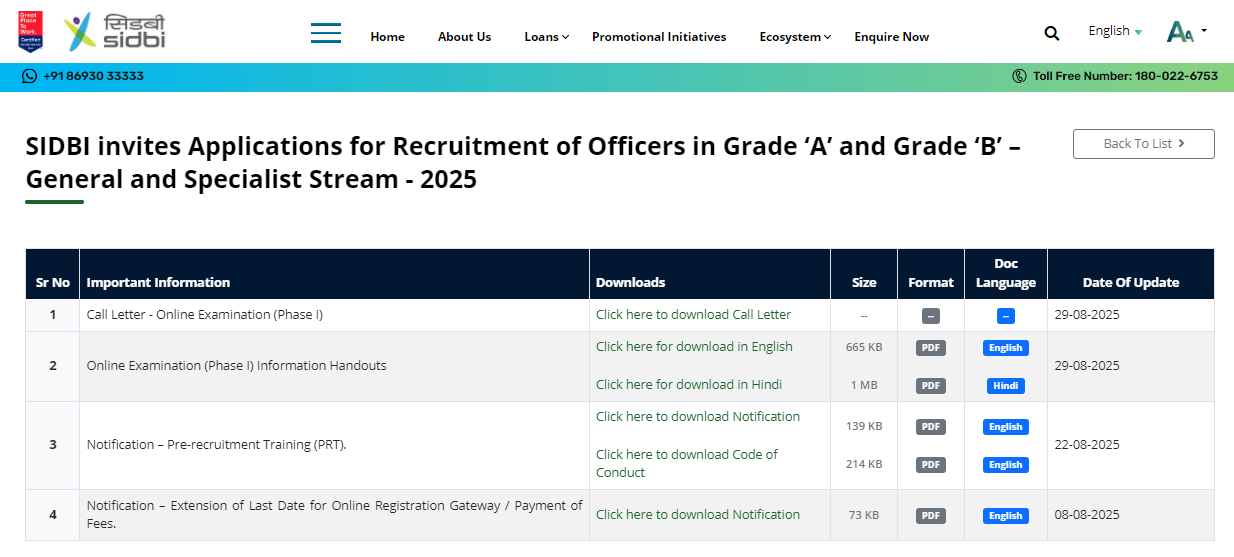Click PDF badge for English information handout
Screen dimensions: 1234x557
pos(930,348)
